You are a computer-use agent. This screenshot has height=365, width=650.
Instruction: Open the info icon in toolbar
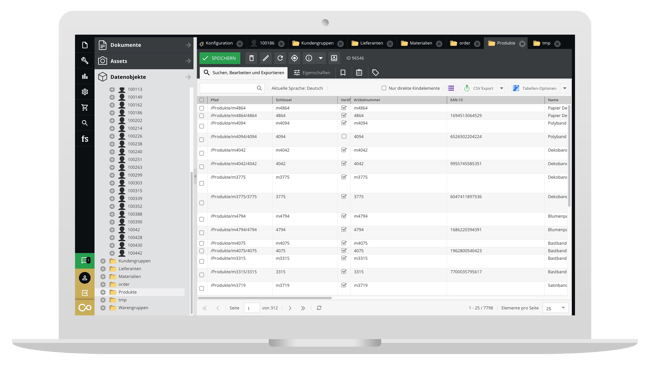(x=309, y=58)
